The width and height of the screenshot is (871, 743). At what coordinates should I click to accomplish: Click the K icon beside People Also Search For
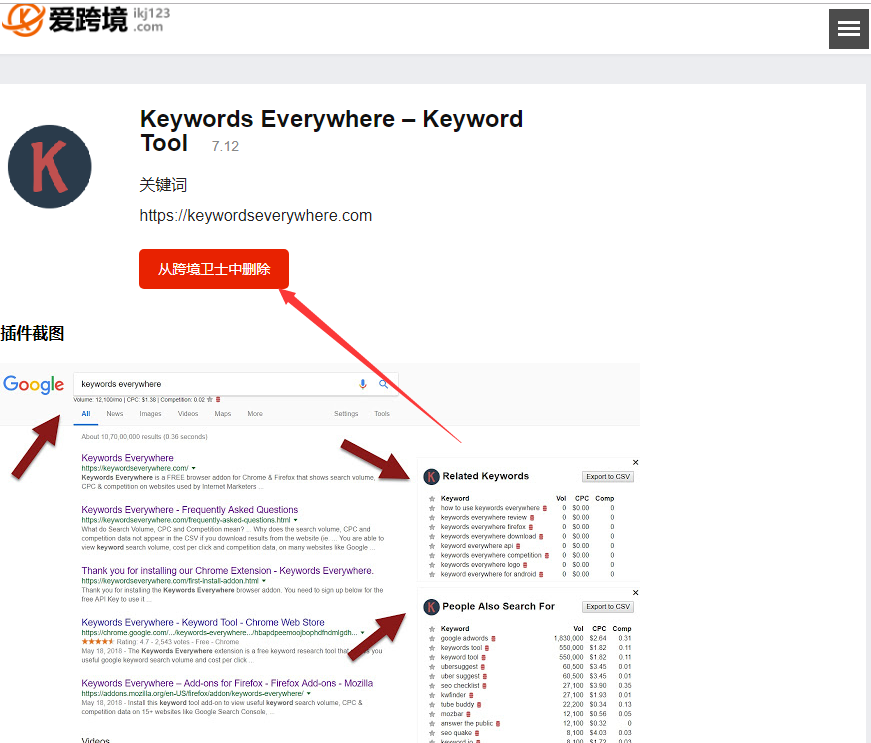[431, 607]
